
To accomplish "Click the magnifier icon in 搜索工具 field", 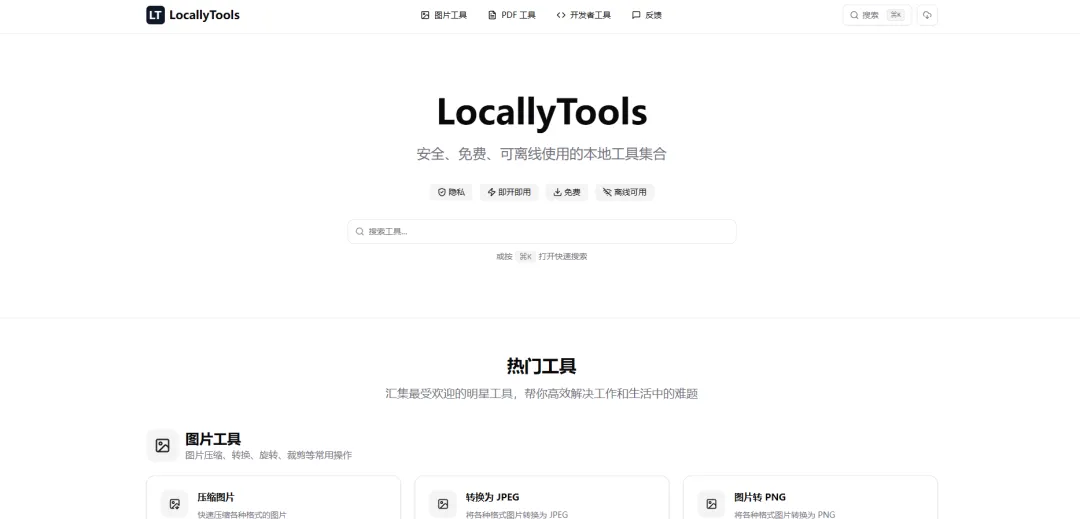I will pyautogui.click(x=360, y=231).
